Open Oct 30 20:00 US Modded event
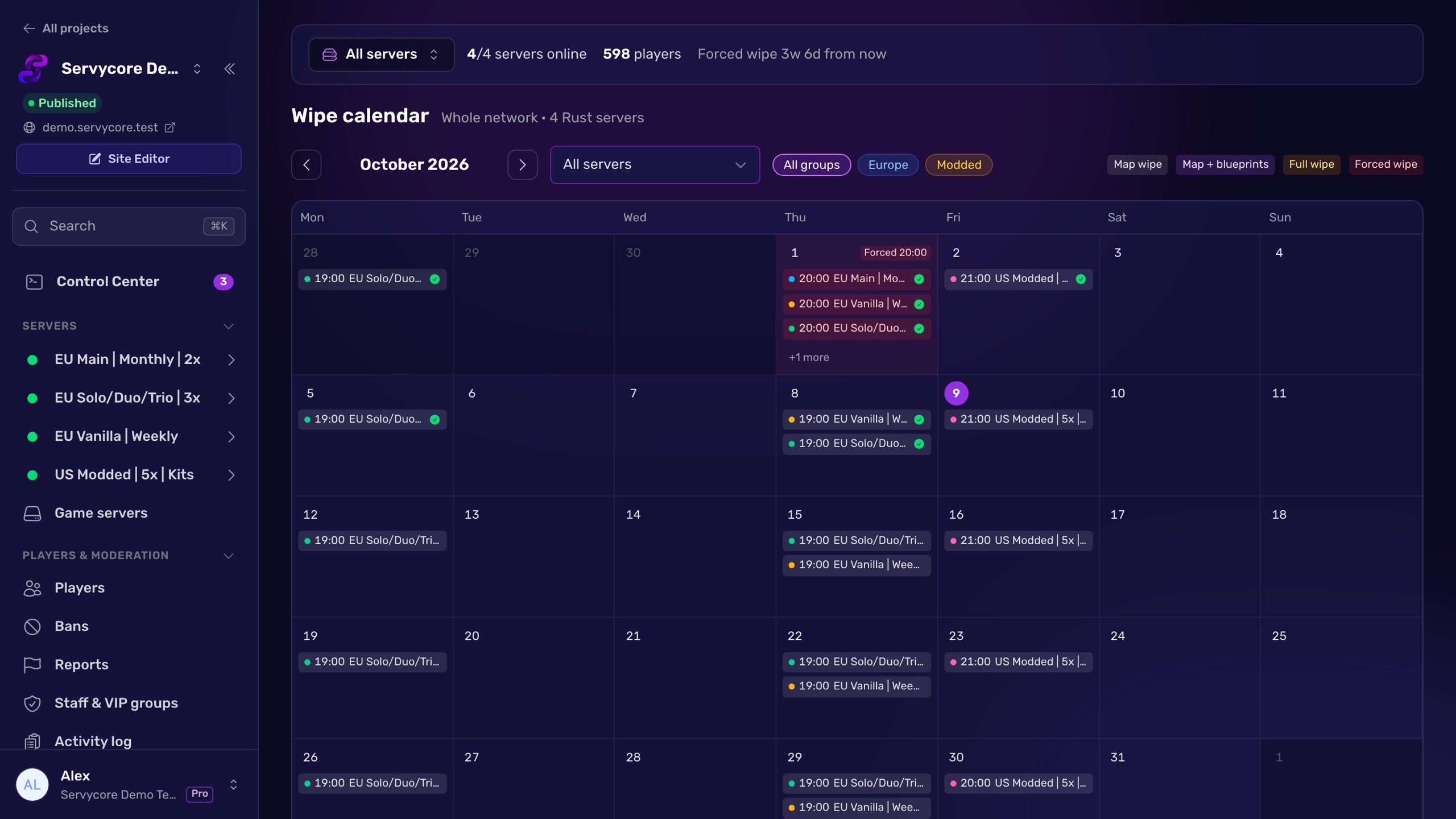Image resolution: width=1456 pixels, height=819 pixels. pyautogui.click(x=1018, y=784)
